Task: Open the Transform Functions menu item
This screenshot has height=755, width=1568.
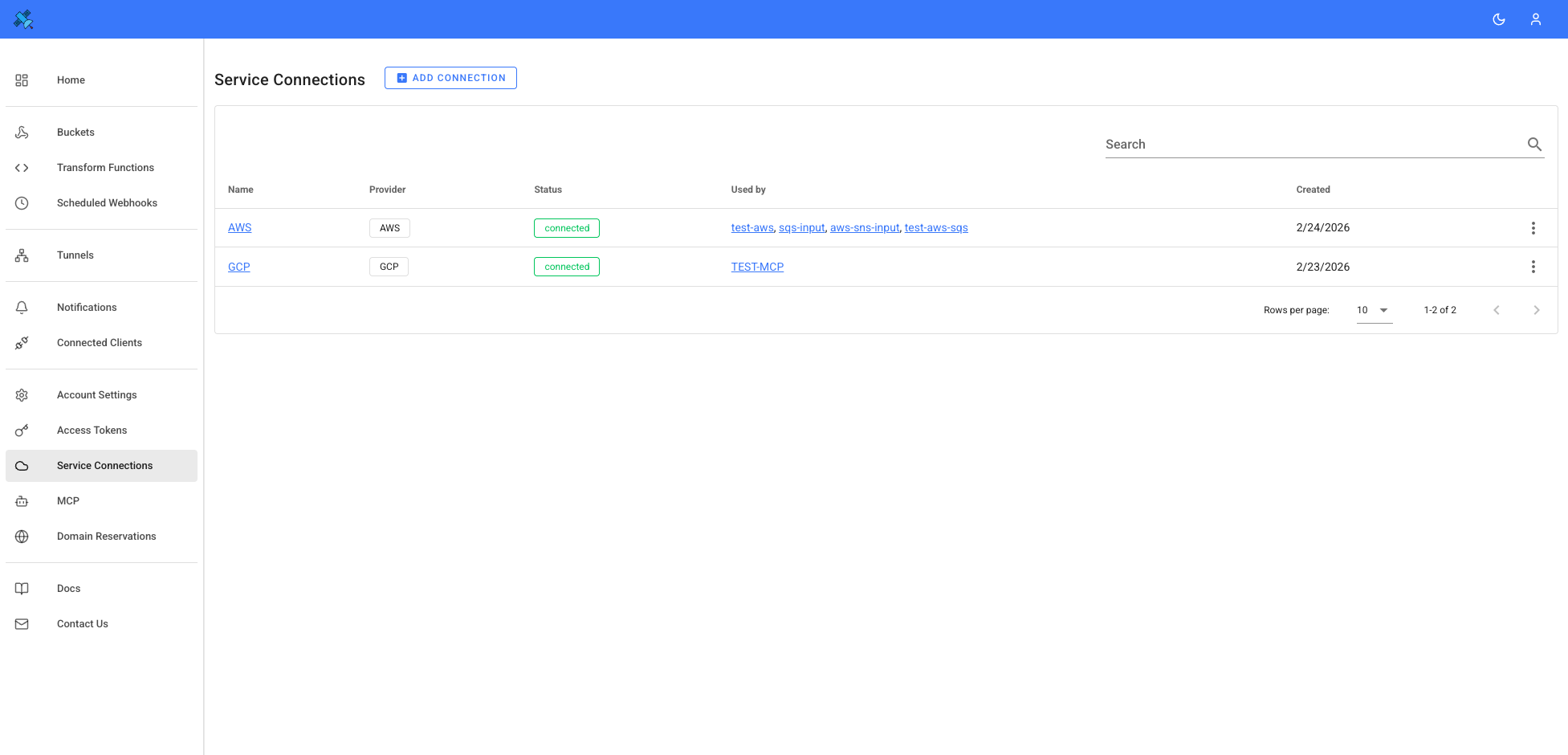Action: click(x=105, y=168)
